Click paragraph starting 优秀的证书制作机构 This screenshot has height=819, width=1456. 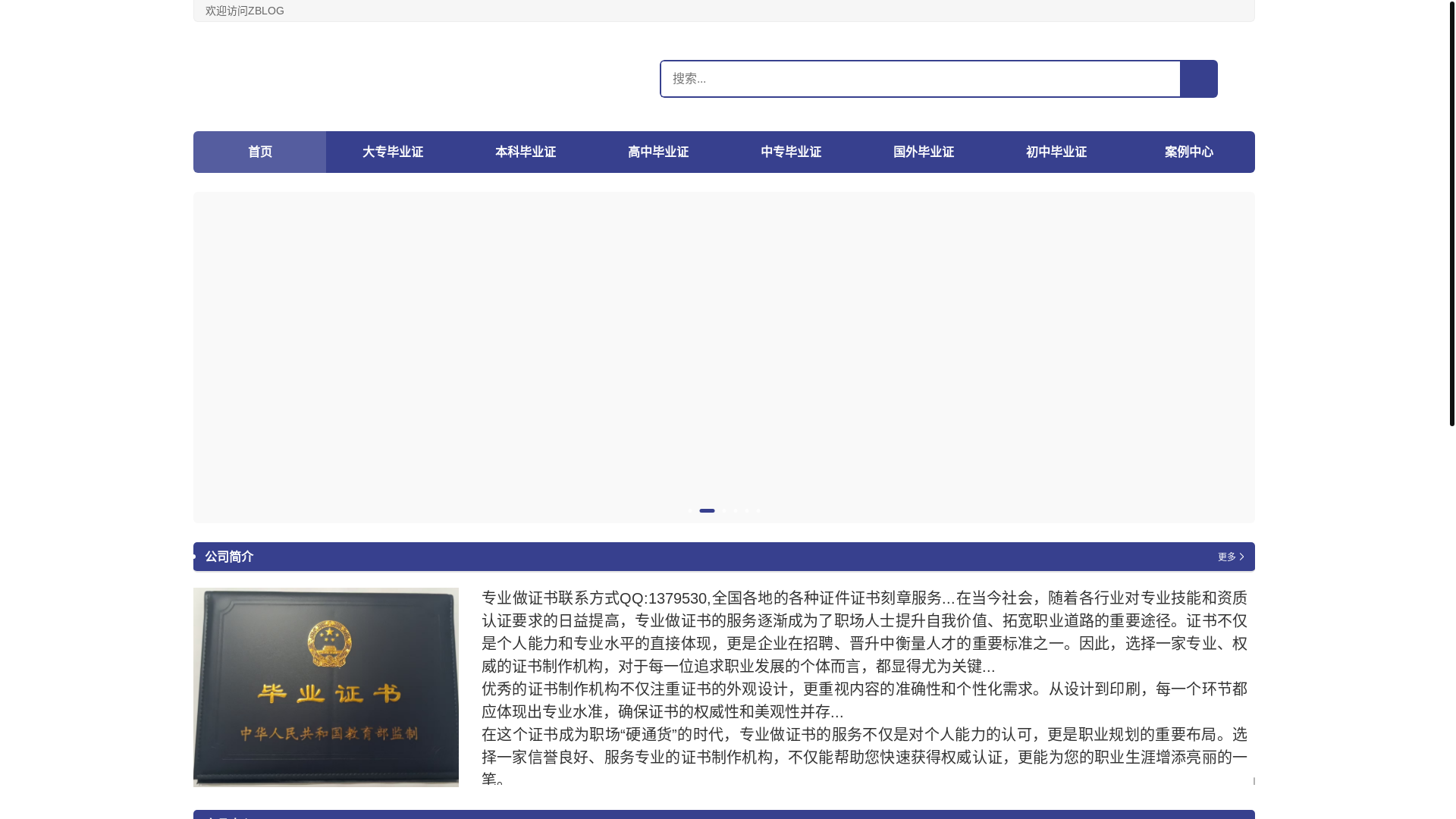(x=864, y=700)
